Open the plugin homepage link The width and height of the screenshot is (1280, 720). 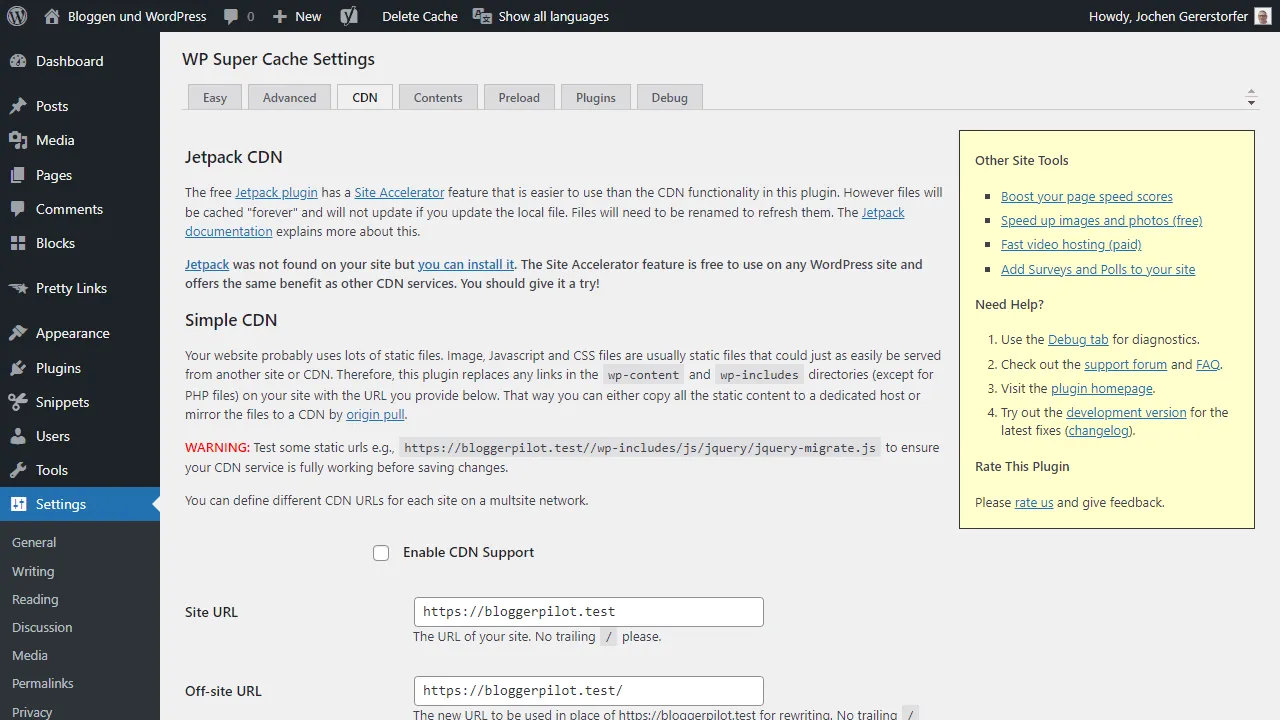(1102, 388)
